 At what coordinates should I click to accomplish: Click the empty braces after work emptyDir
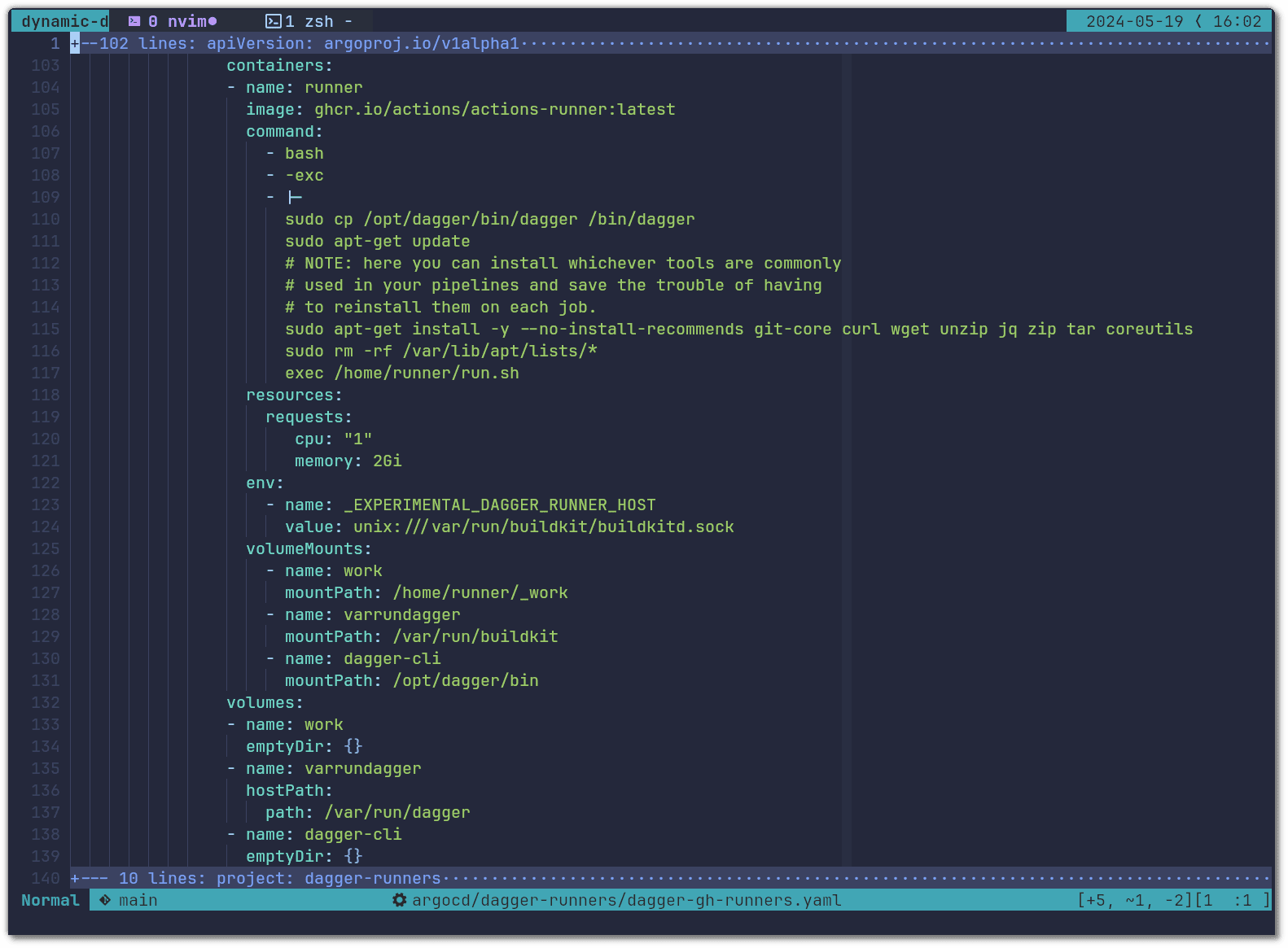tap(353, 746)
